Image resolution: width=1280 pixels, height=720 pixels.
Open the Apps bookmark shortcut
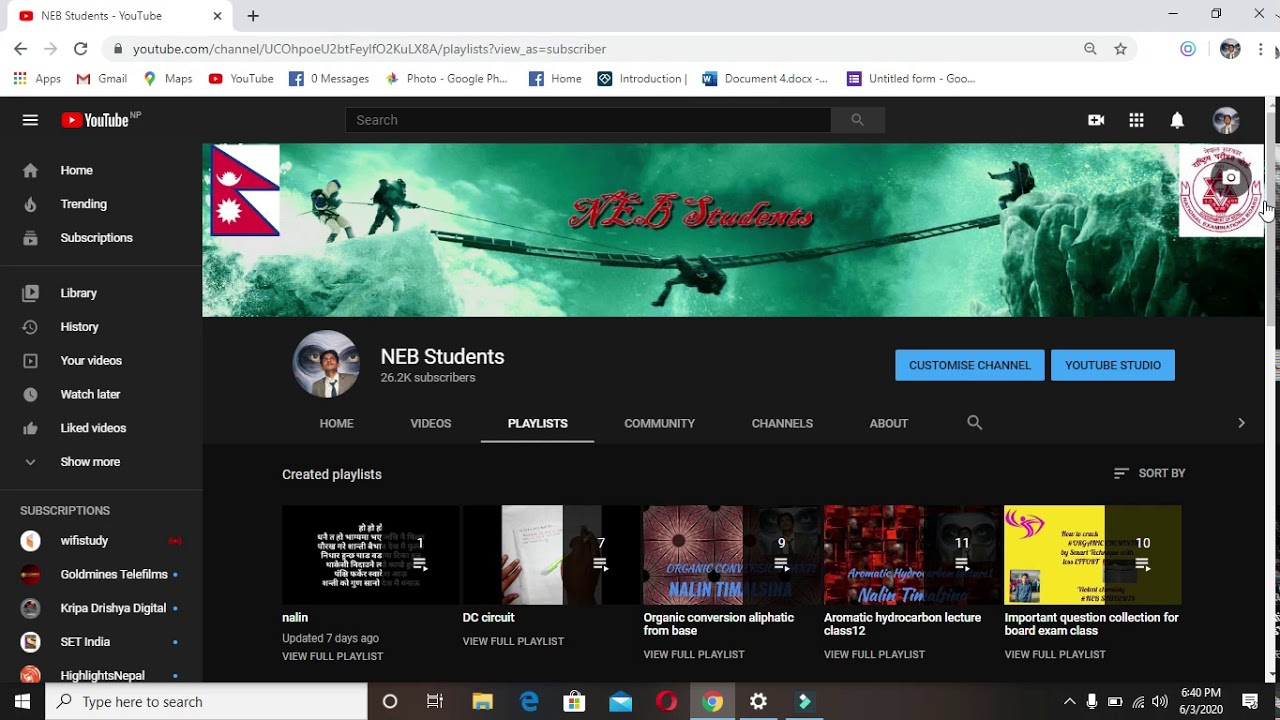click(x=37, y=79)
